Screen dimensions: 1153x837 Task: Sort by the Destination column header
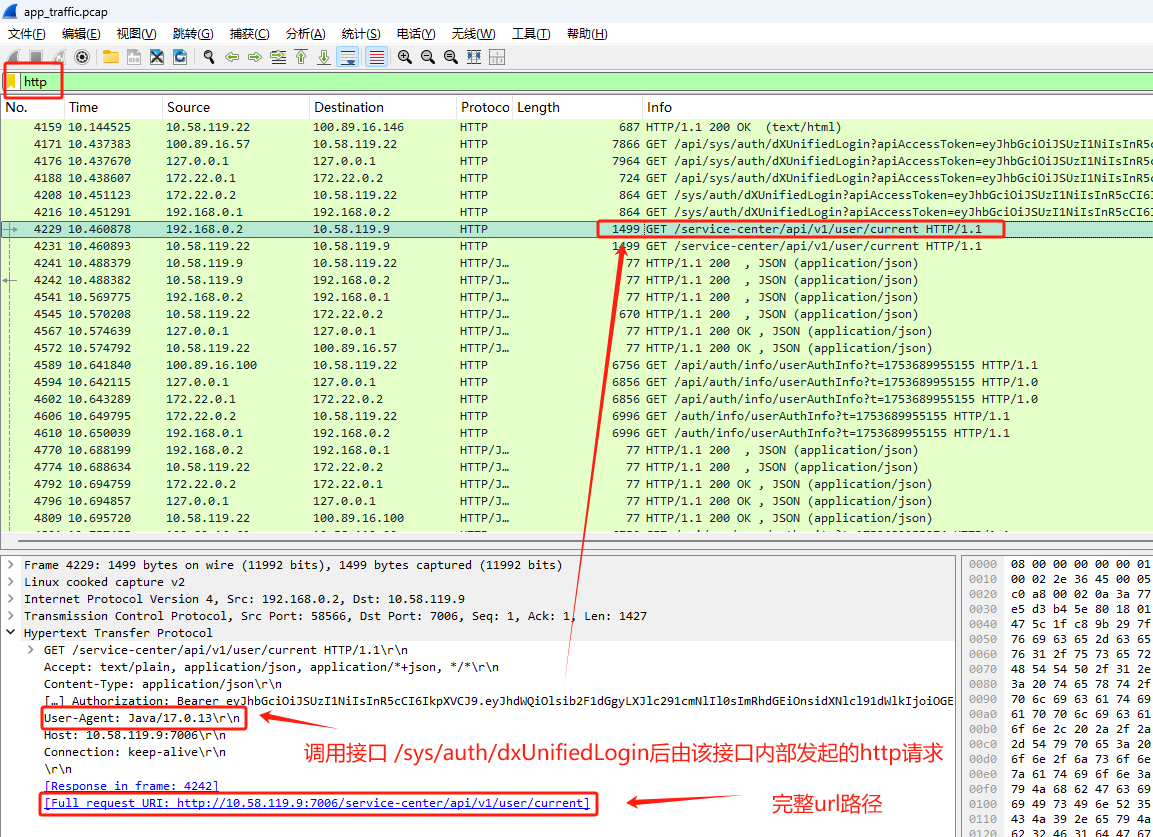[x=383, y=107]
